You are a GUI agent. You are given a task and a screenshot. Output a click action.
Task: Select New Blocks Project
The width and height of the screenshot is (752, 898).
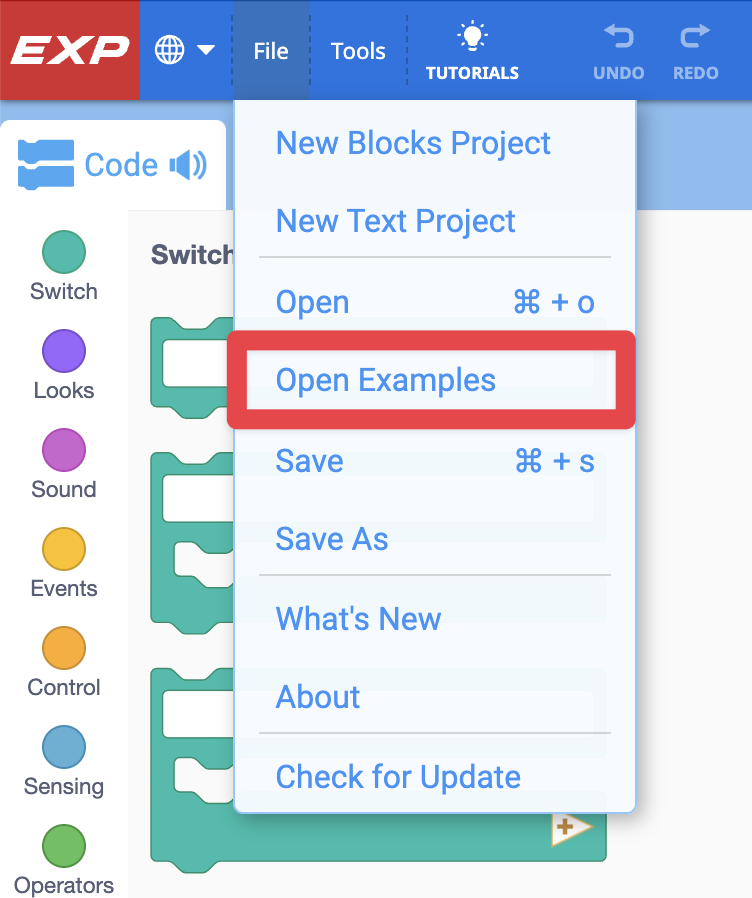(413, 143)
